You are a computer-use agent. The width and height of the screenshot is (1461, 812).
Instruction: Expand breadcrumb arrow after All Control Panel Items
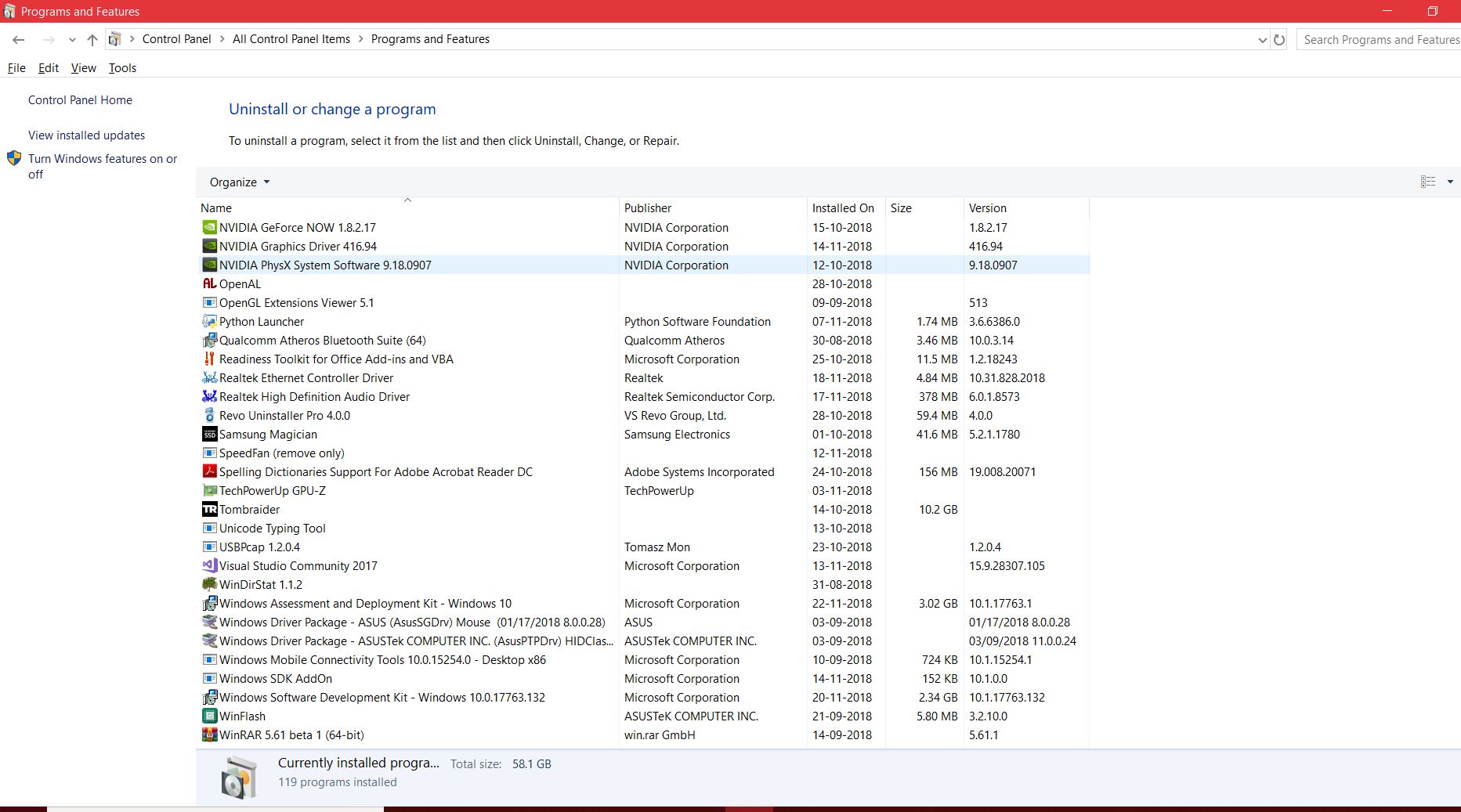360,39
